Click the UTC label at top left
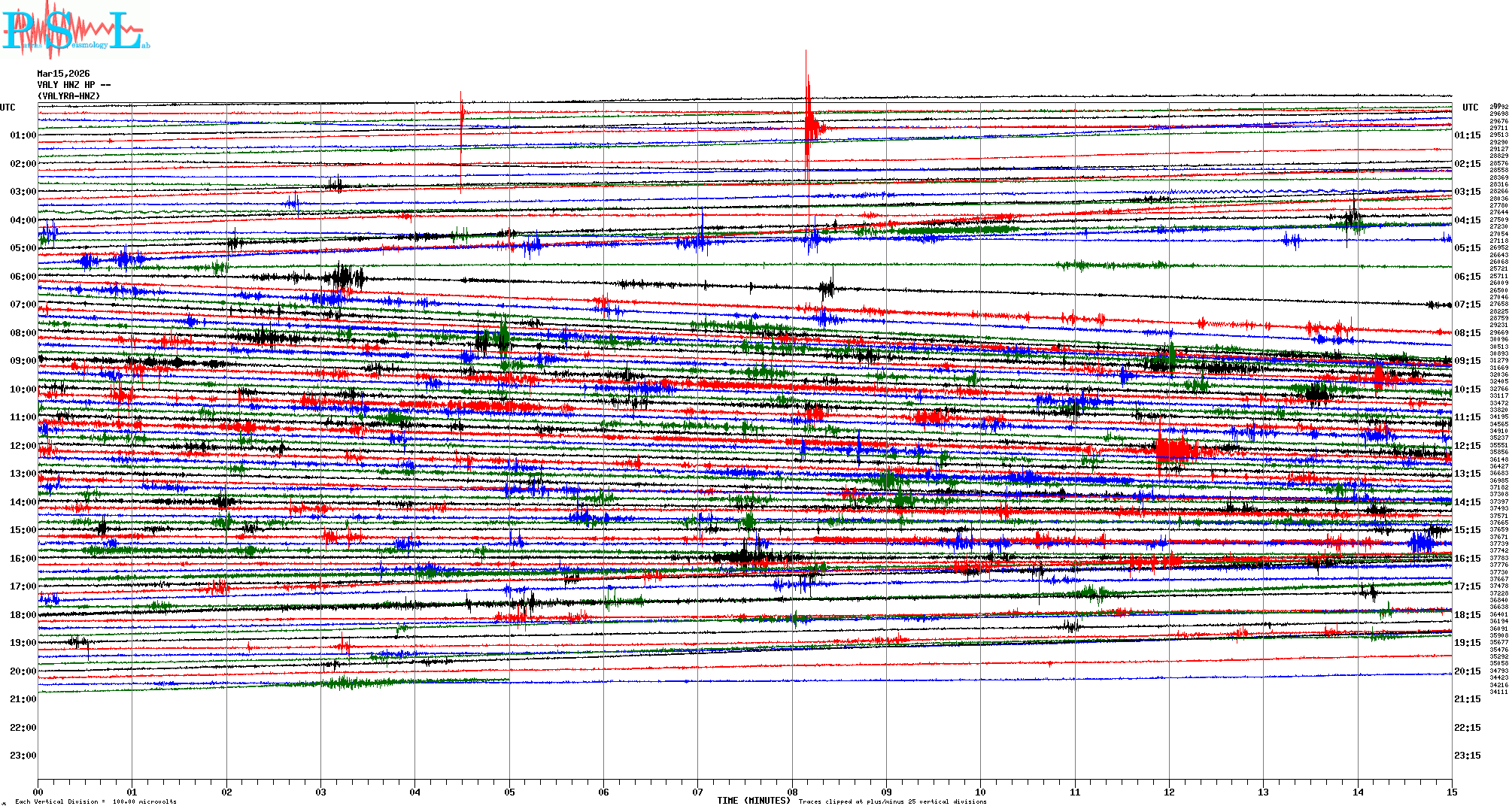The width and height of the screenshot is (1512, 812). [x=8, y=108]
